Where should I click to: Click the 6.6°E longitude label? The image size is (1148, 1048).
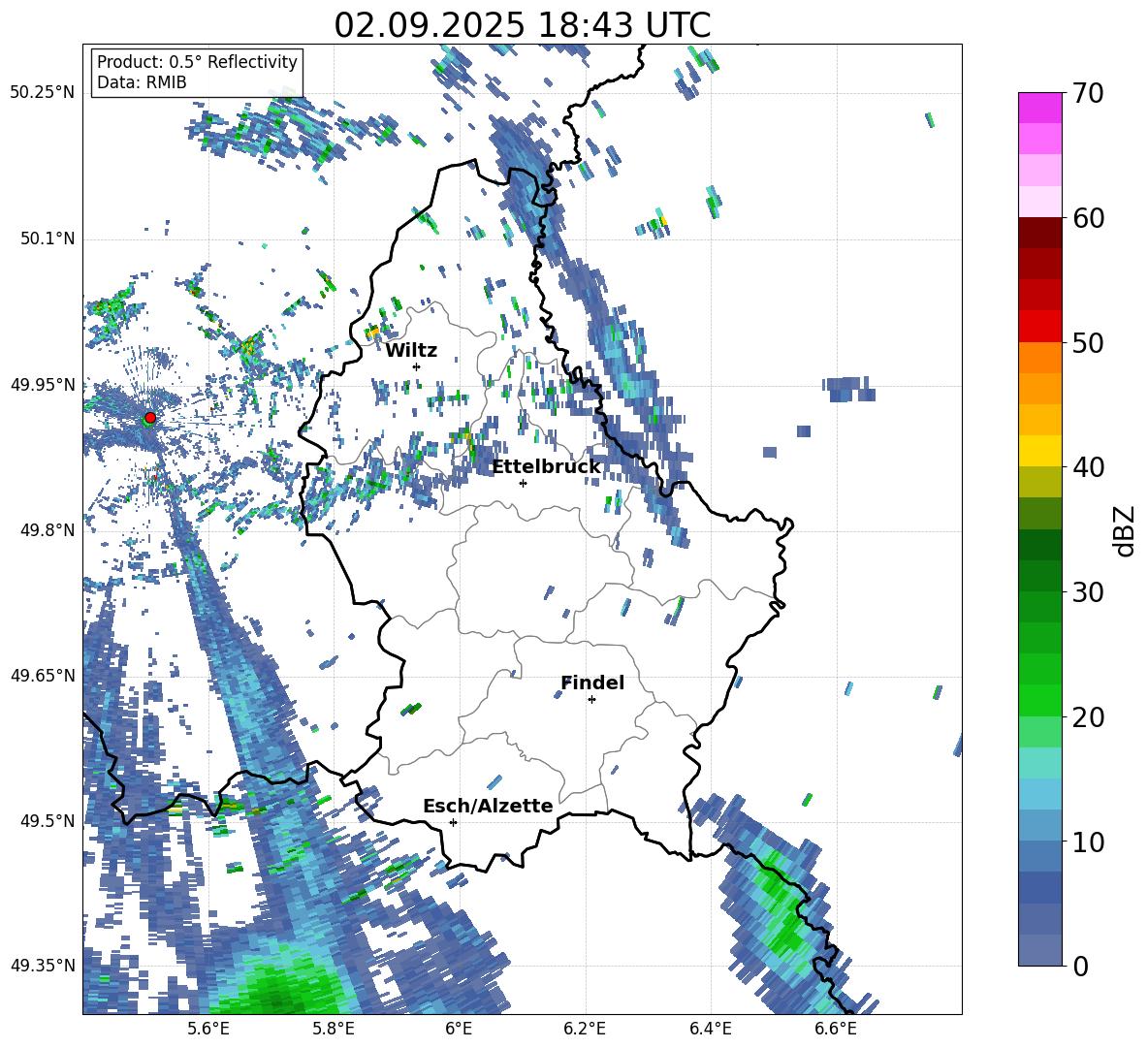(836, 1029)
